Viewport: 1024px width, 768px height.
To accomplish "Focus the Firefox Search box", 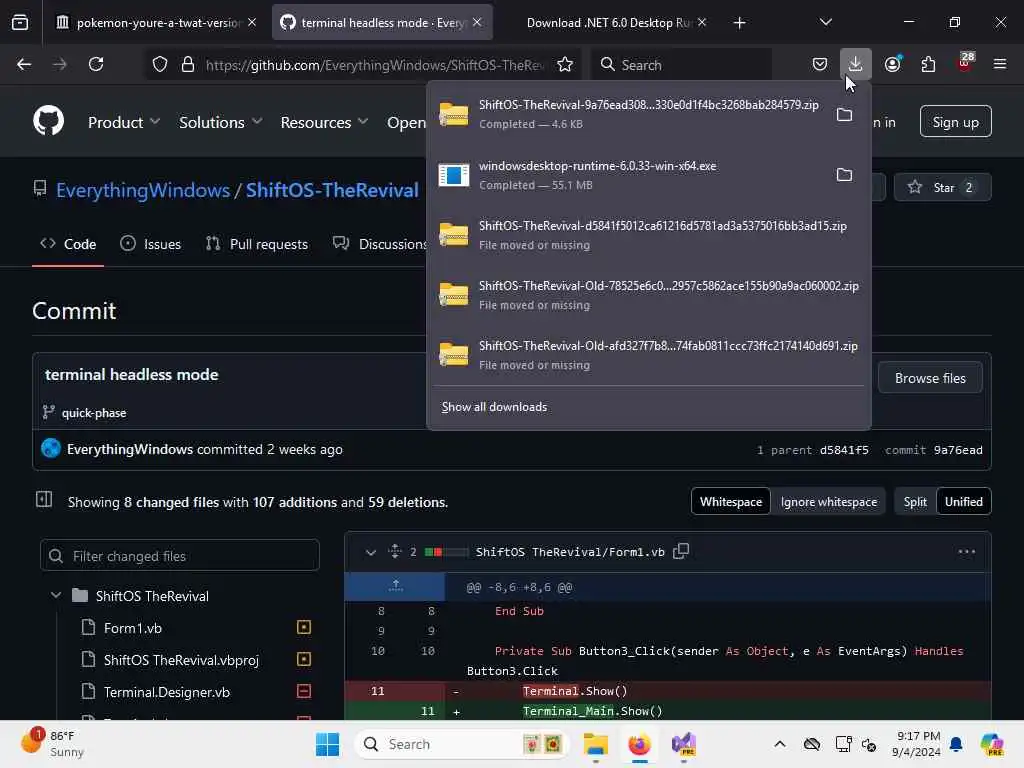I will tap(681, 64).
